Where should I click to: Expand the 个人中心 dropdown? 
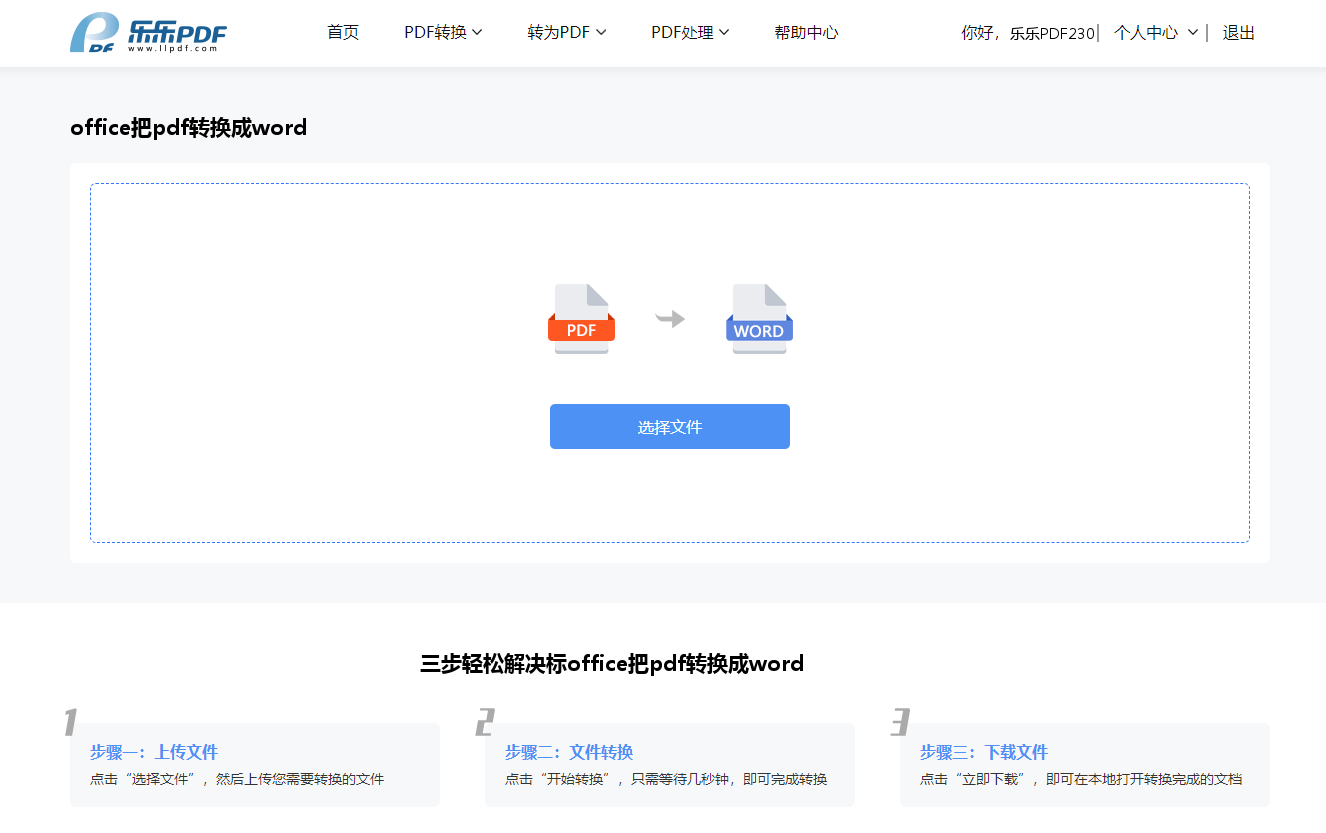[1156, 33]
